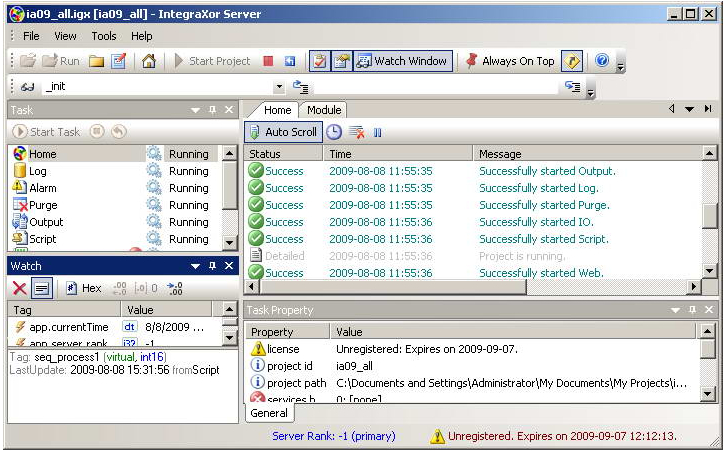This screenshot has height=451, width=725.
Task: Click the blue help question mark icon
Action: point(602,61)
